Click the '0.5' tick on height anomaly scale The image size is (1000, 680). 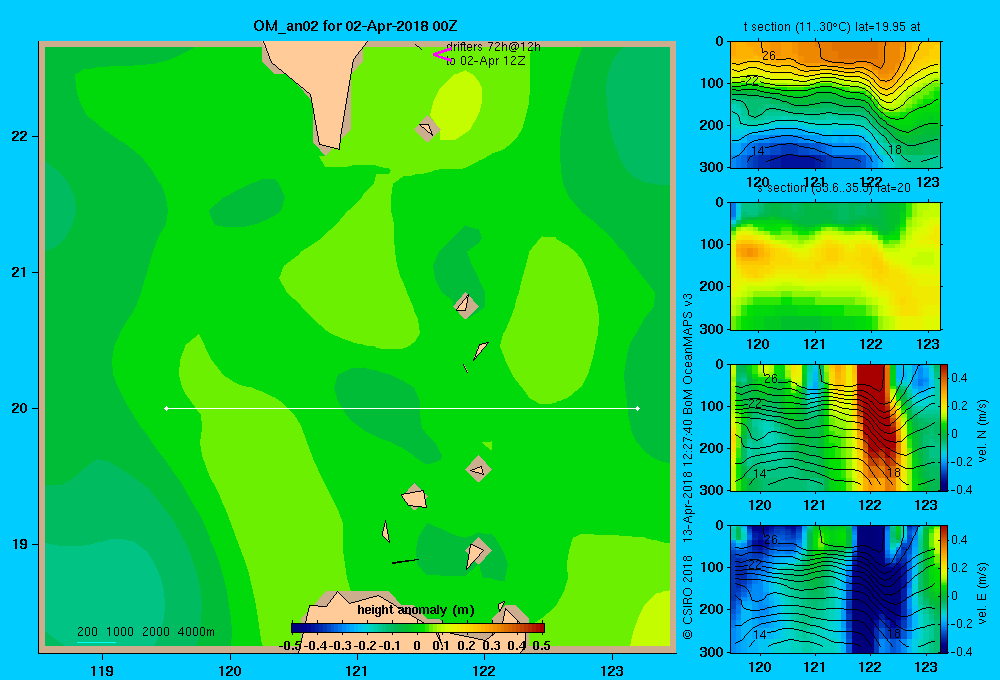tap(541, 646)
